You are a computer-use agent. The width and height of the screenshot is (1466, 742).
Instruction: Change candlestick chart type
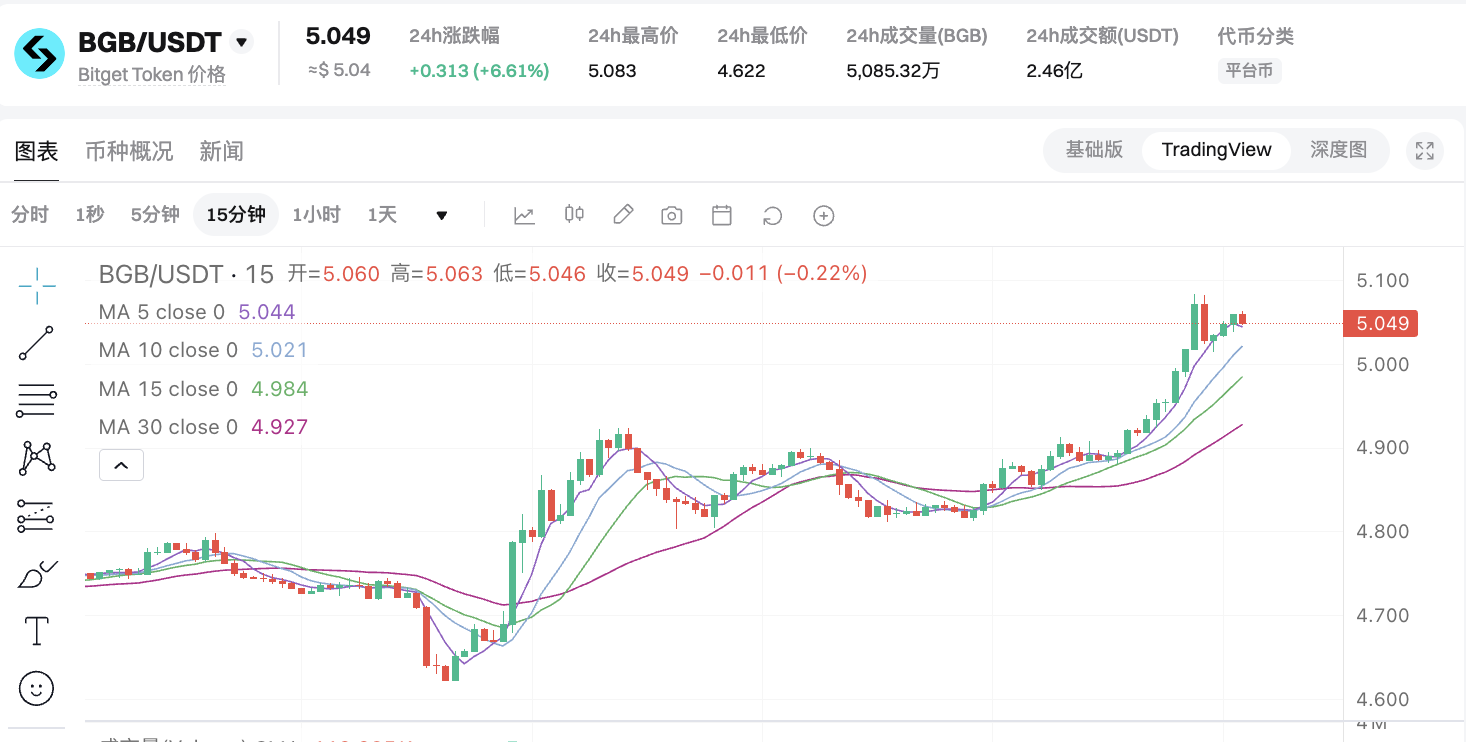[574, 214]
